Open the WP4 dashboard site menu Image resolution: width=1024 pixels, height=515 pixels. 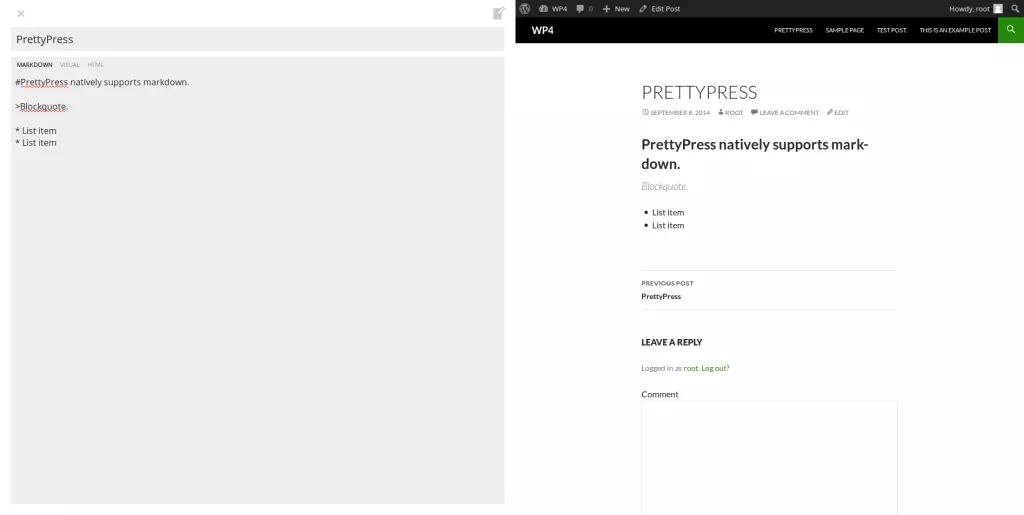tap(553, 8)
